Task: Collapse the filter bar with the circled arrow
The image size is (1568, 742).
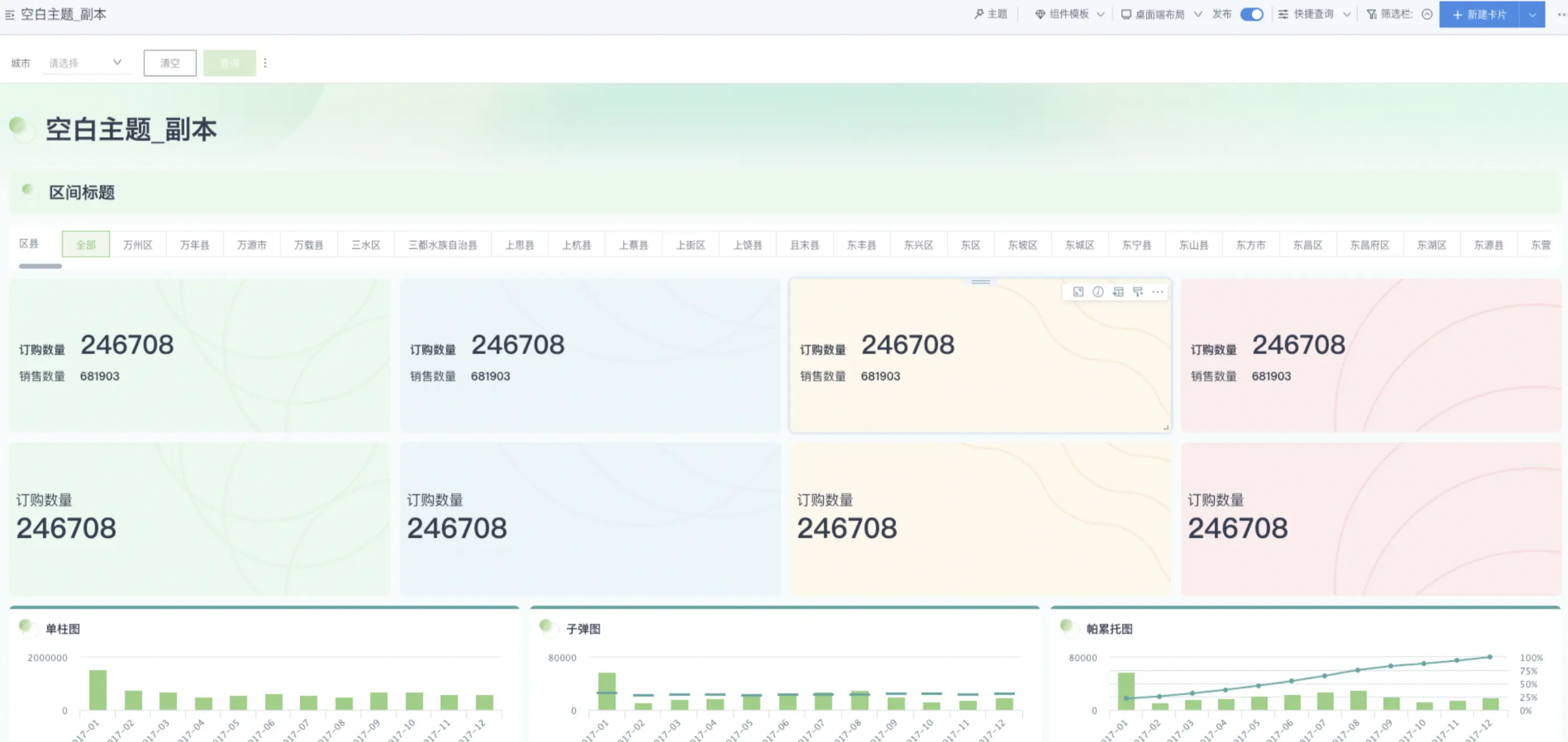Action: [1427, 14]
